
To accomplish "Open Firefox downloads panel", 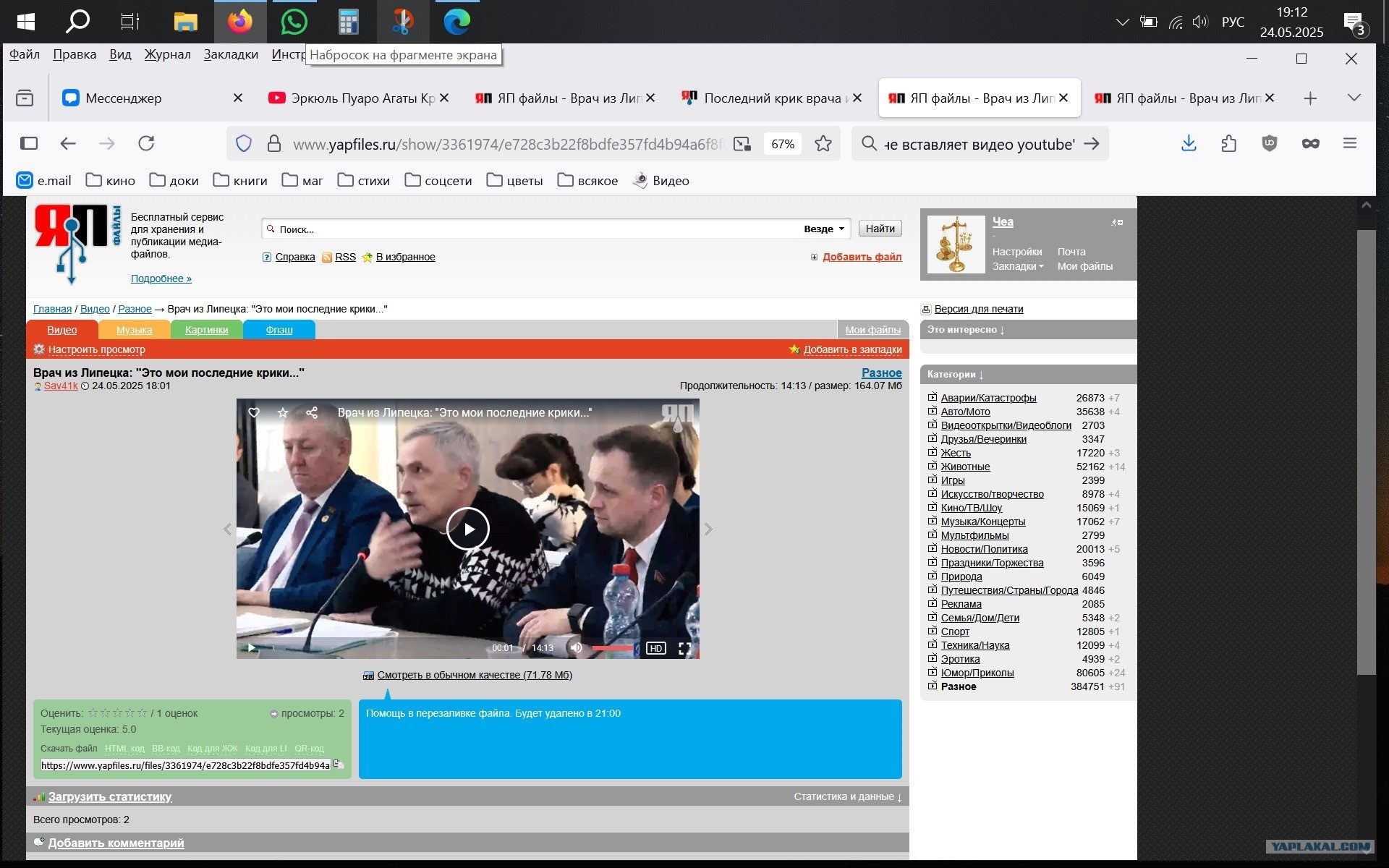I will coord(1189,143).
